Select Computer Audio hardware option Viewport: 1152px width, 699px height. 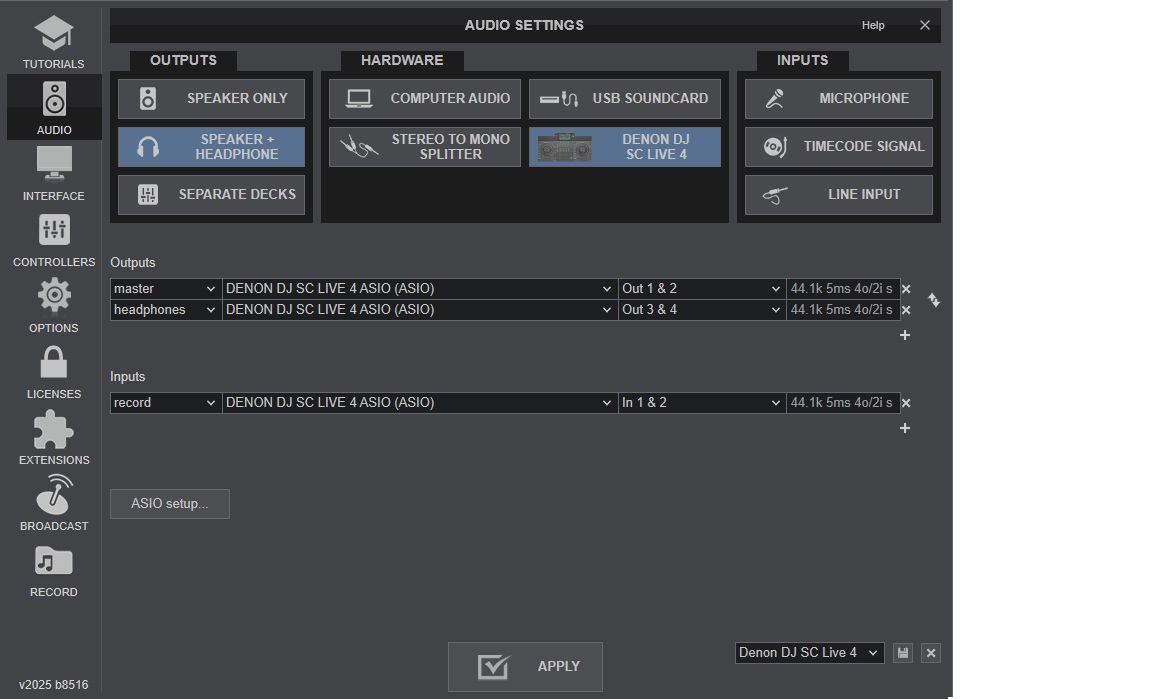point(425,99)
